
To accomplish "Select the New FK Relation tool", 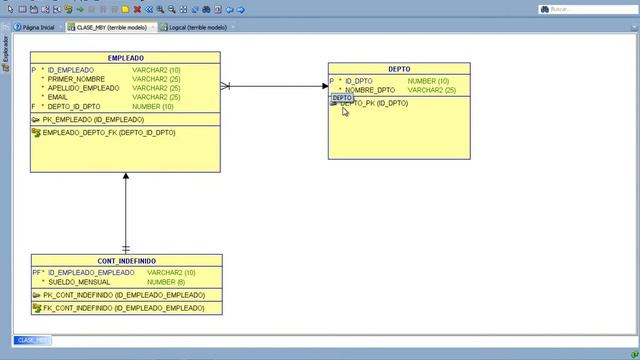I will (x=68, y=9).
